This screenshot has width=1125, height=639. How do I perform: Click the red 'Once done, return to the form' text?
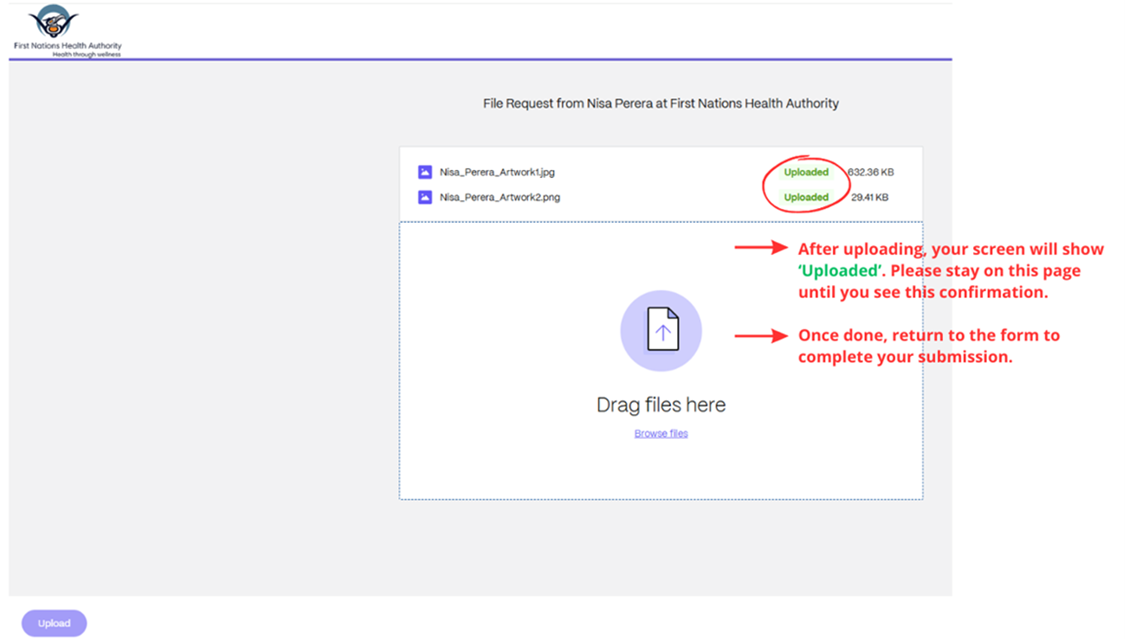coord(928,346)
